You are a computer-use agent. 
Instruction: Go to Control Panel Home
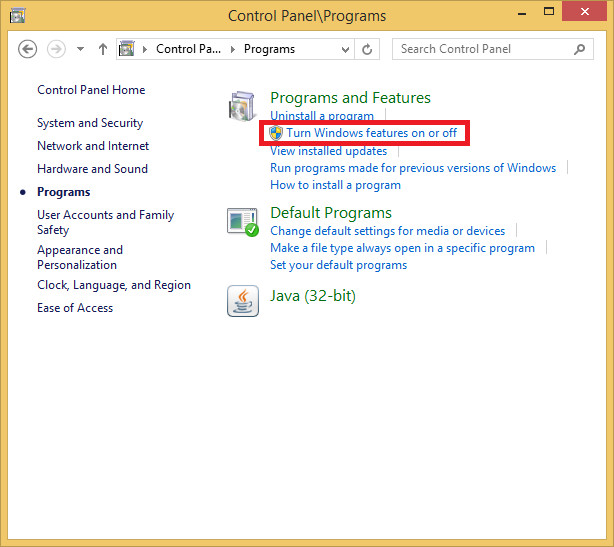[91, 90]
